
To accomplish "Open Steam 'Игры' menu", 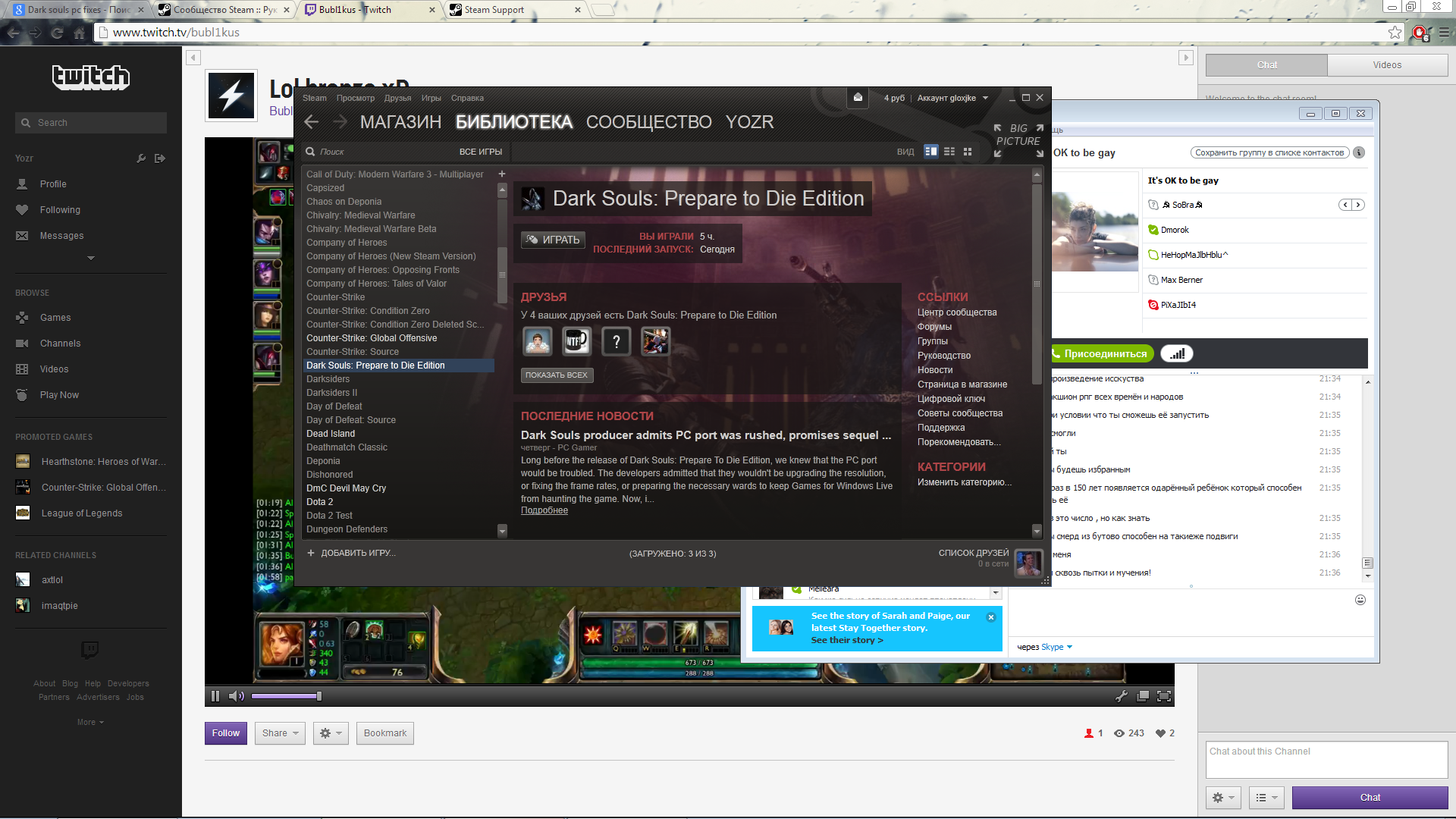I will pos(431,98).
